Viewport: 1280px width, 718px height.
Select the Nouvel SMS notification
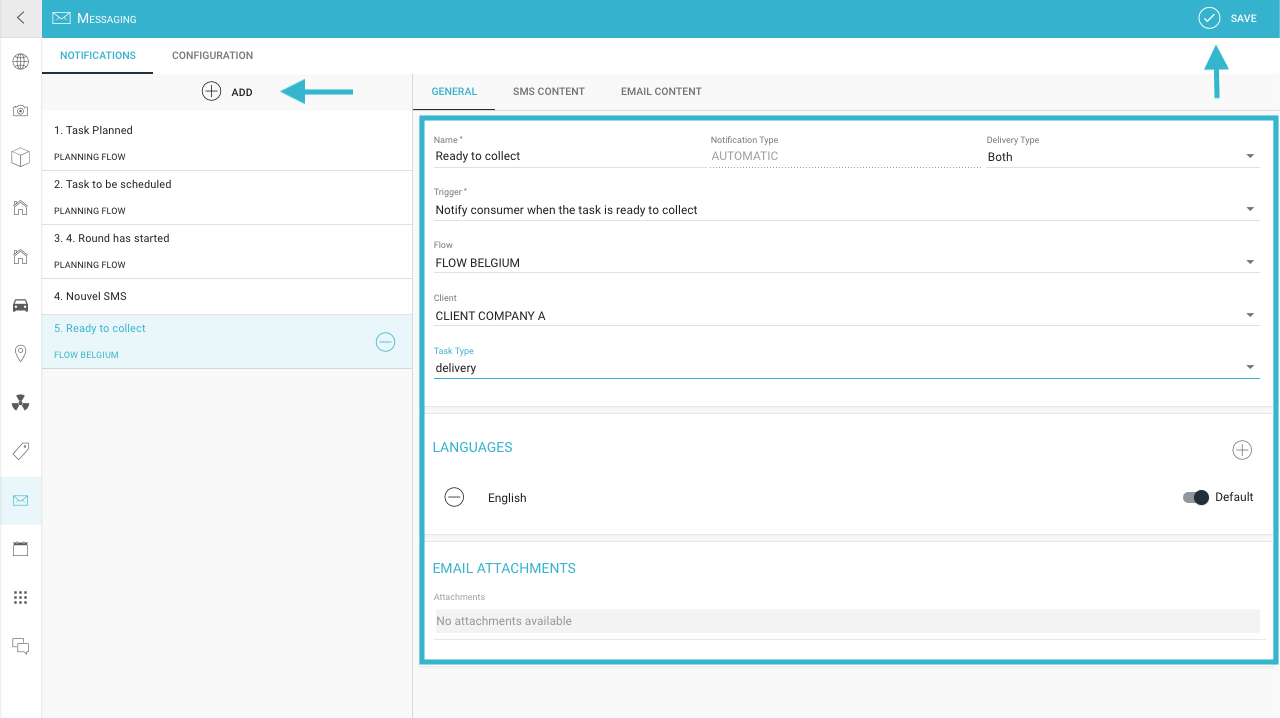click(227, 296)
